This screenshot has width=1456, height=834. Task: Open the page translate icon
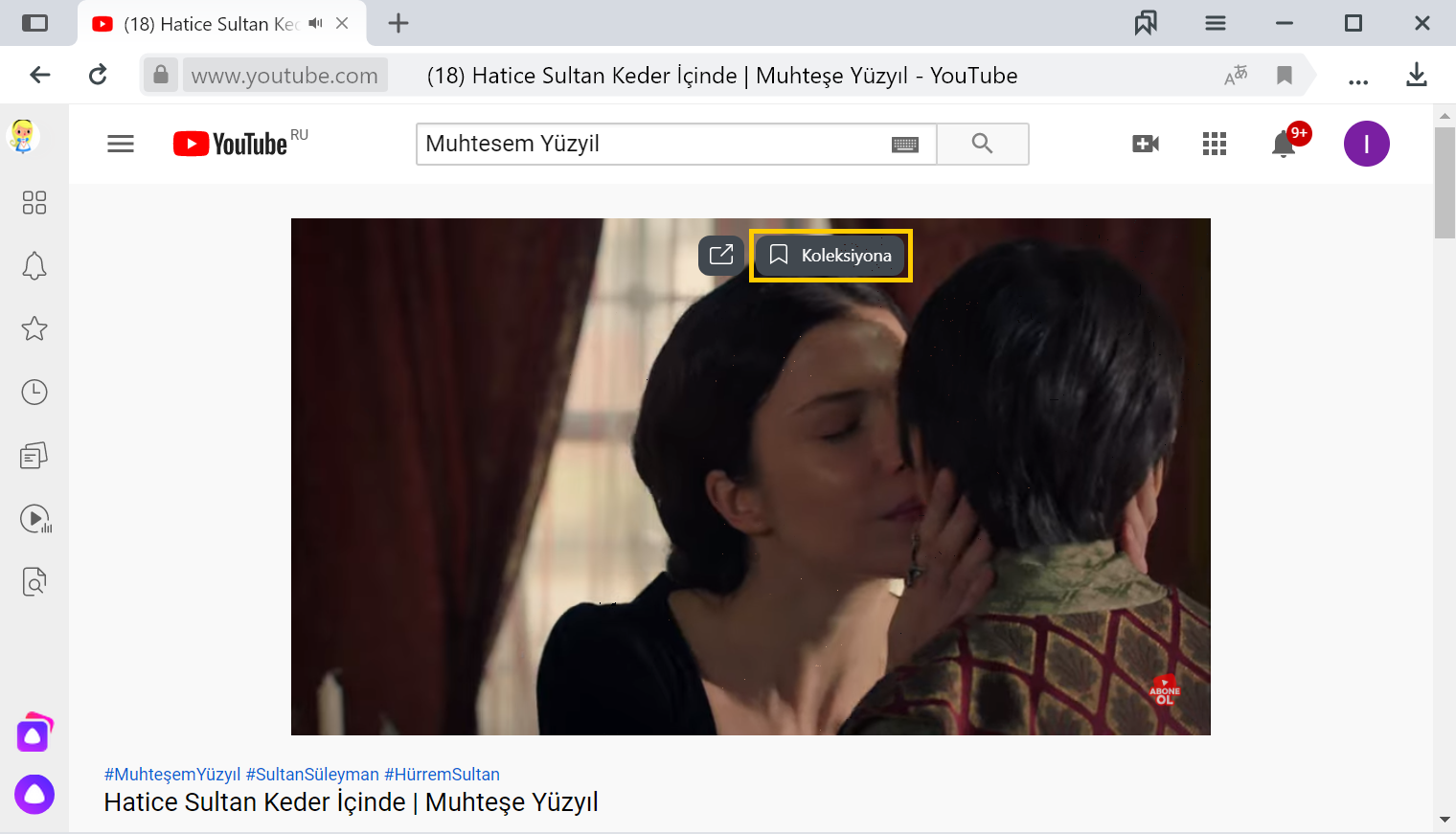[1236, 75]
